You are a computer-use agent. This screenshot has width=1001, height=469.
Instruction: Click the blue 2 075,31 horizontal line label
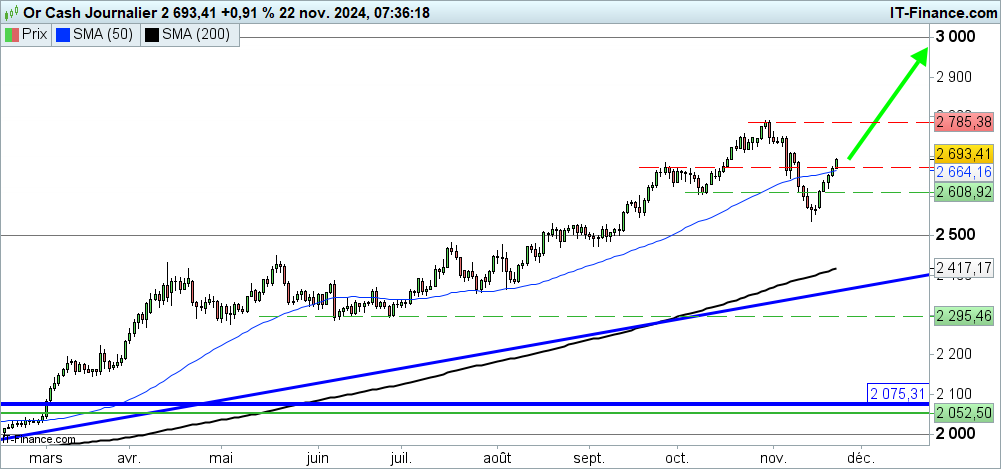899,392
